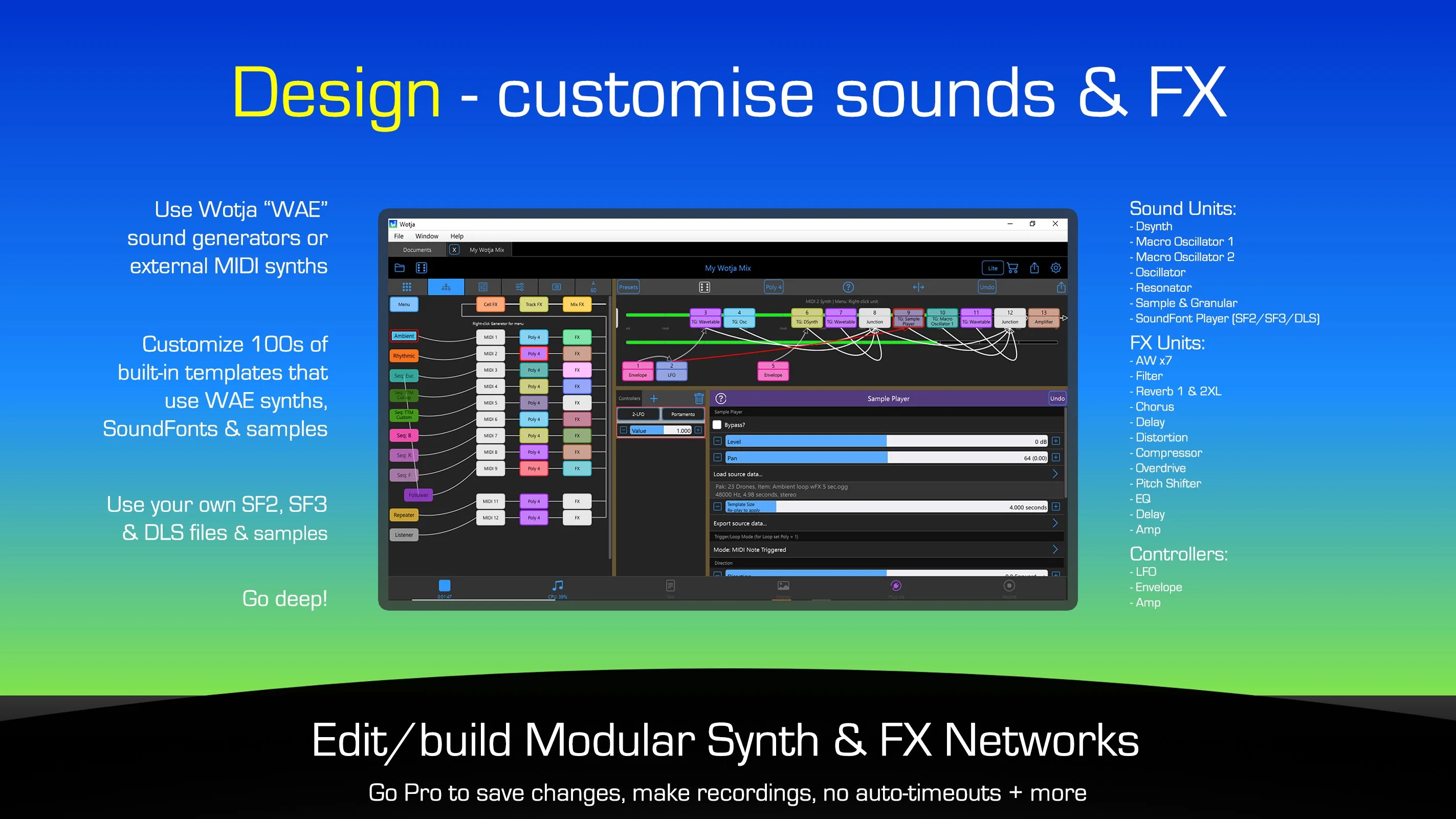The height and width of the screenshot is (819, 1456).
Task: Select the network tree view tab
Action: click(x=446, y=287)
